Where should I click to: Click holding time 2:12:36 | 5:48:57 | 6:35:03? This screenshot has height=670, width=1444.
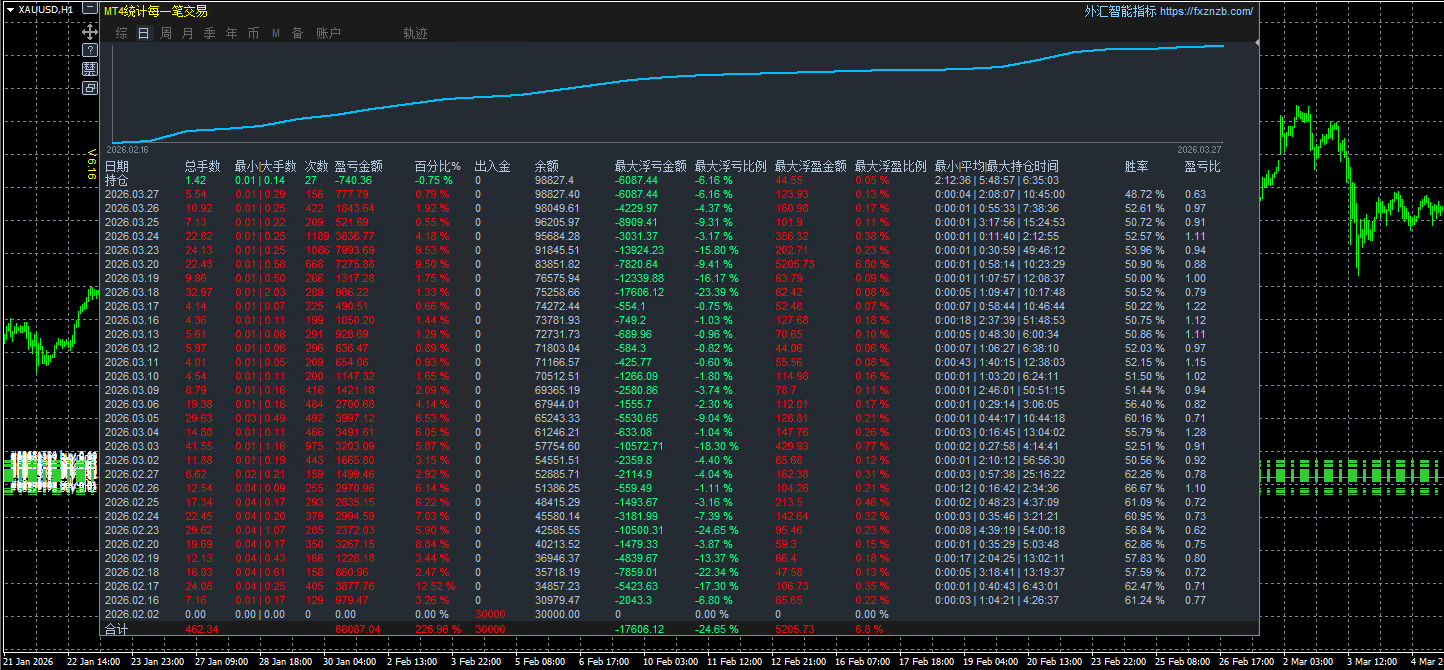[998, 180]
